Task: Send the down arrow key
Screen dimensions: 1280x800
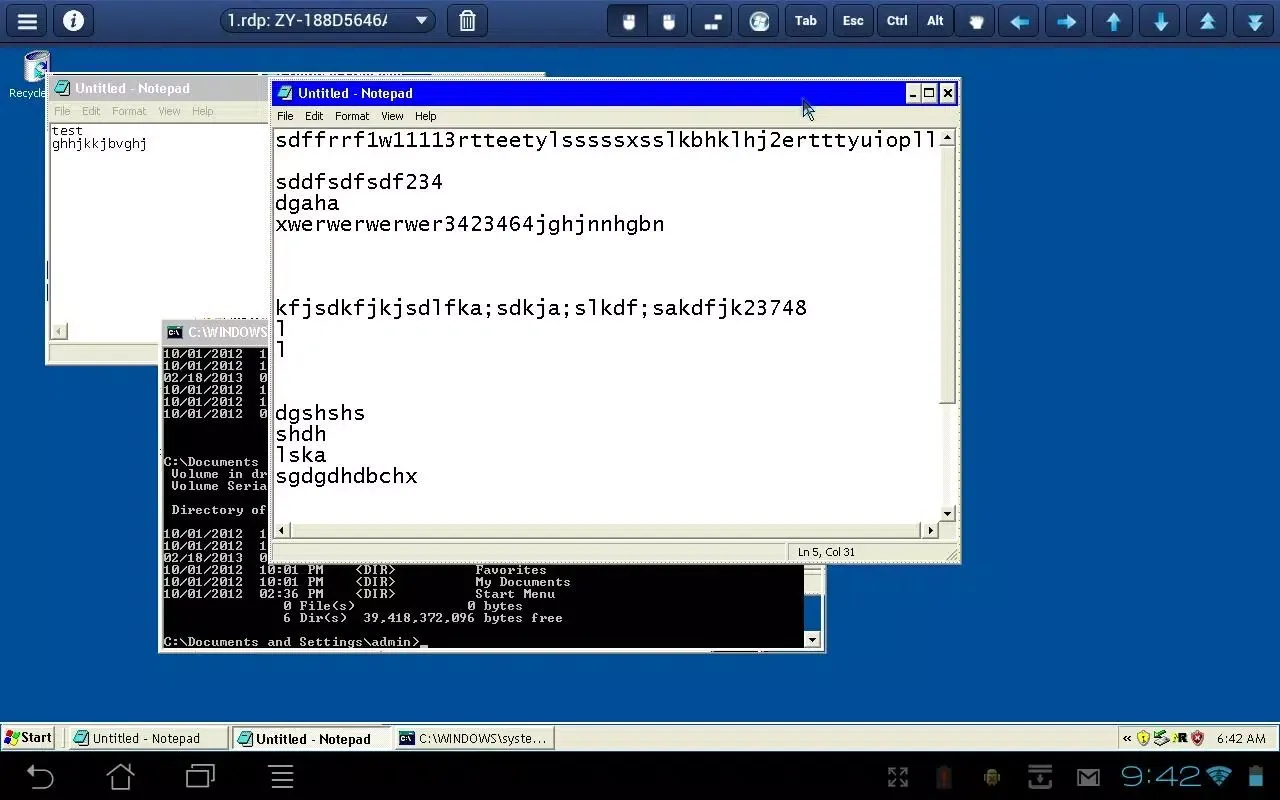Action: point(1160,21)
